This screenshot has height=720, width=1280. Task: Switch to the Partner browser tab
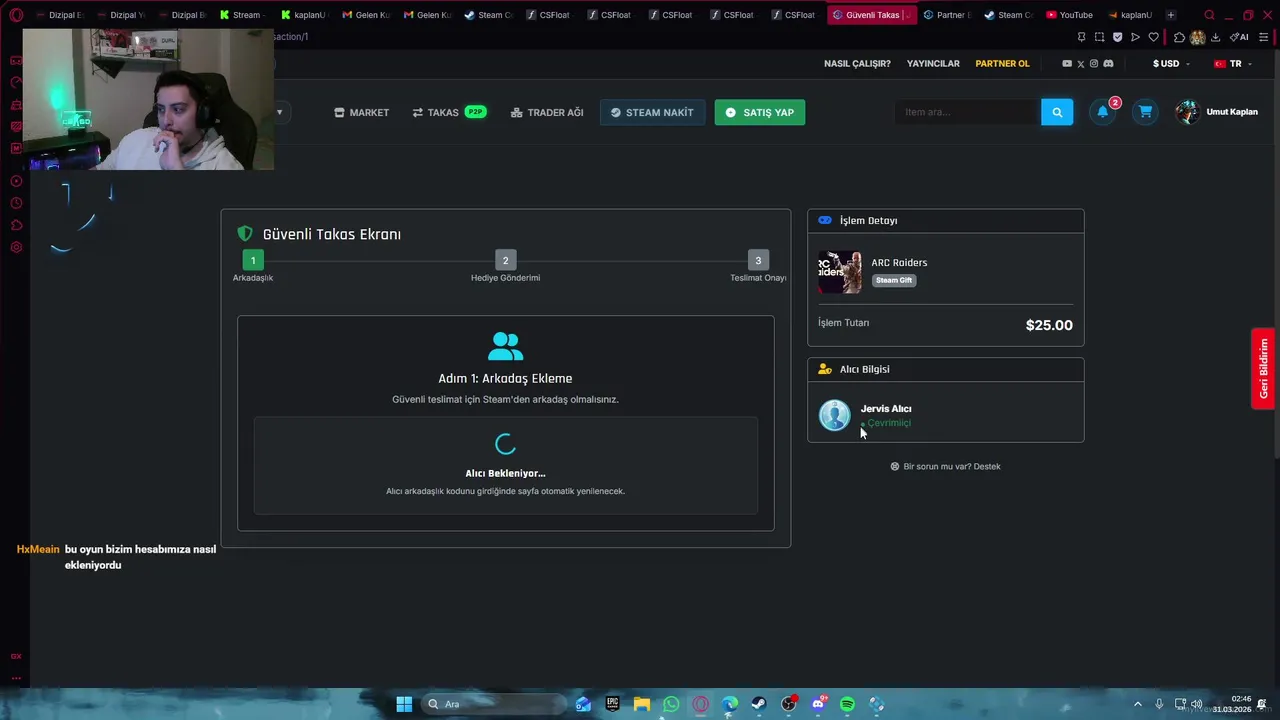coord(947,15)
